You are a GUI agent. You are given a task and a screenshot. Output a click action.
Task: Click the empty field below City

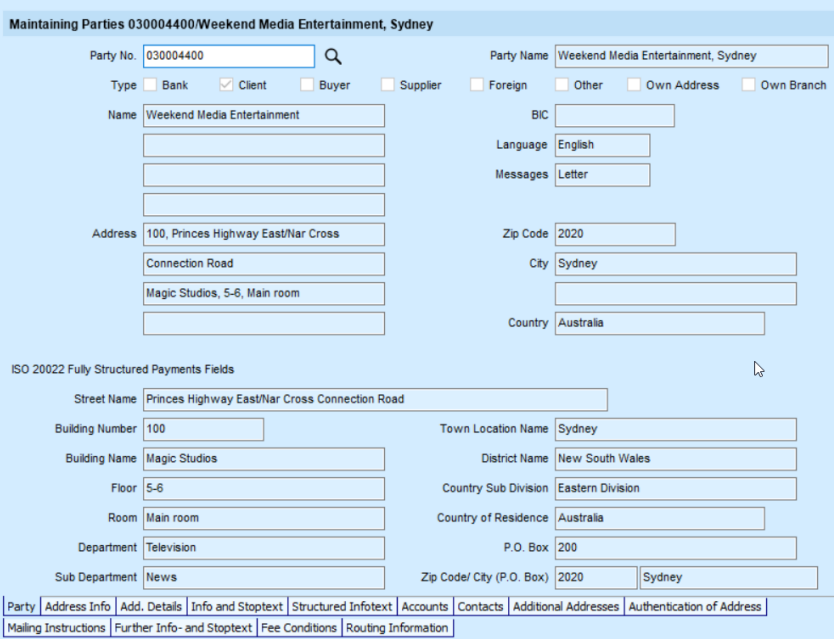675,294
